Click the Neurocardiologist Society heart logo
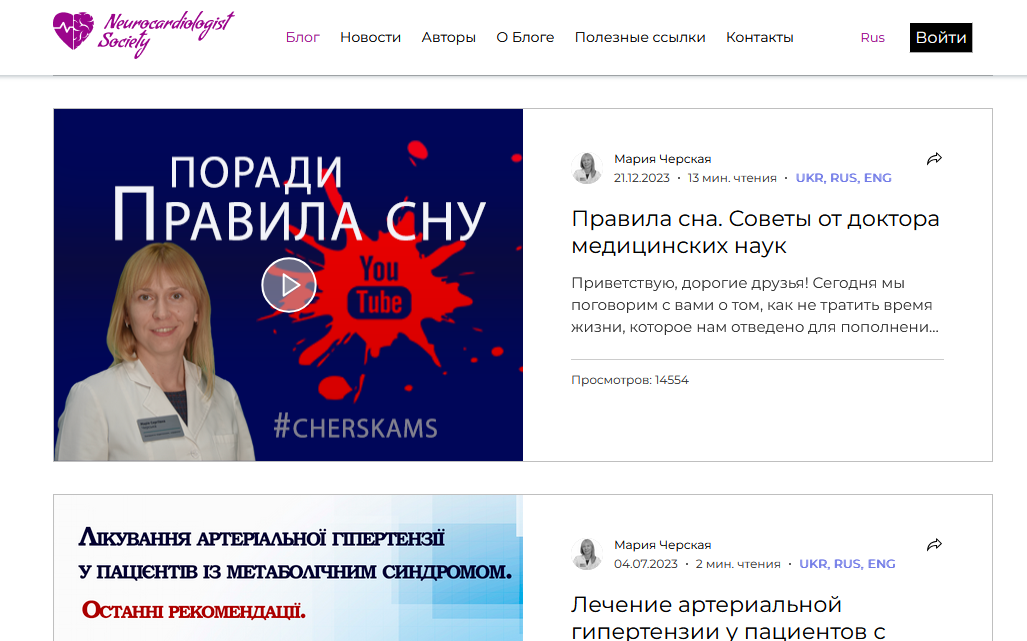Screen dimensions: 1027x641 tap(143, 34)
